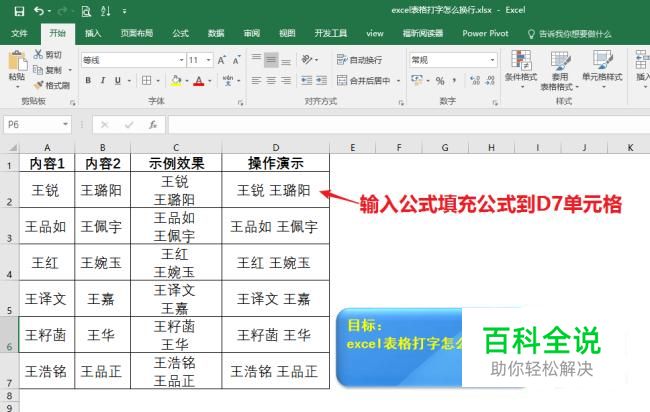This screenshot has width=650, height=412.
Task: Click the red Font Color A
Action: pos(199,80)
